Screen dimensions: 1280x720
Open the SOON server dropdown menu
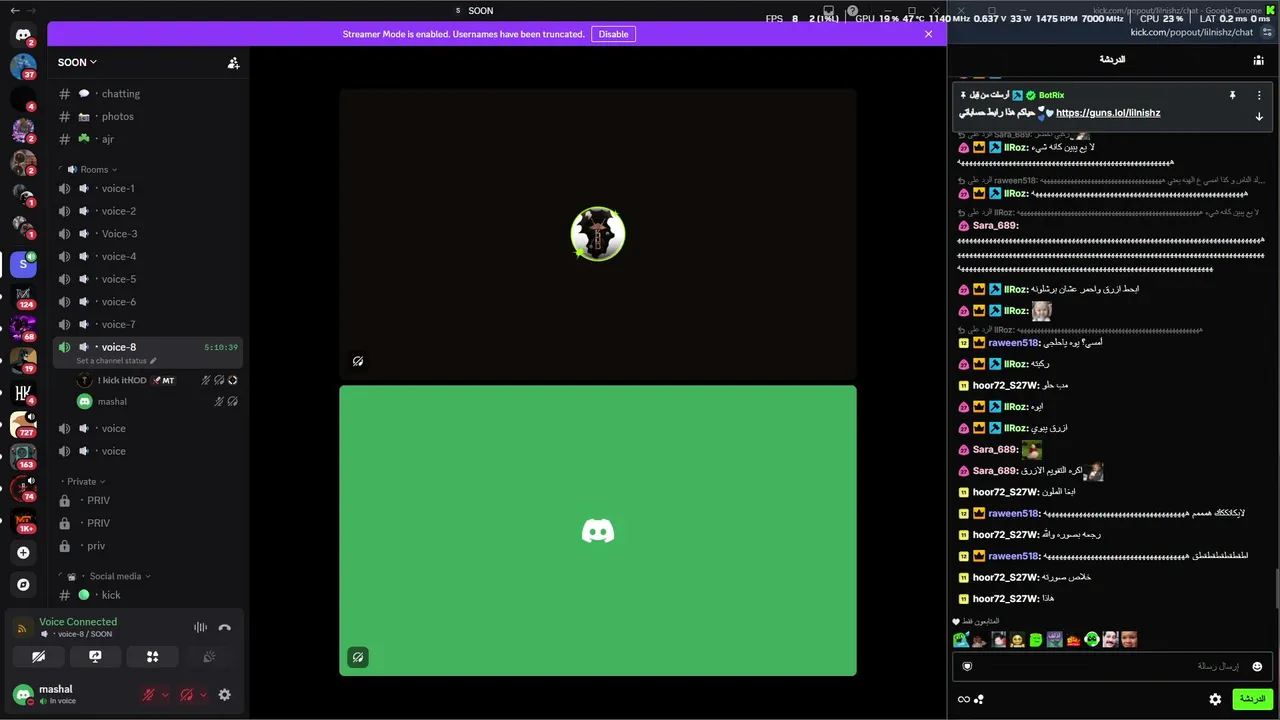77,62
